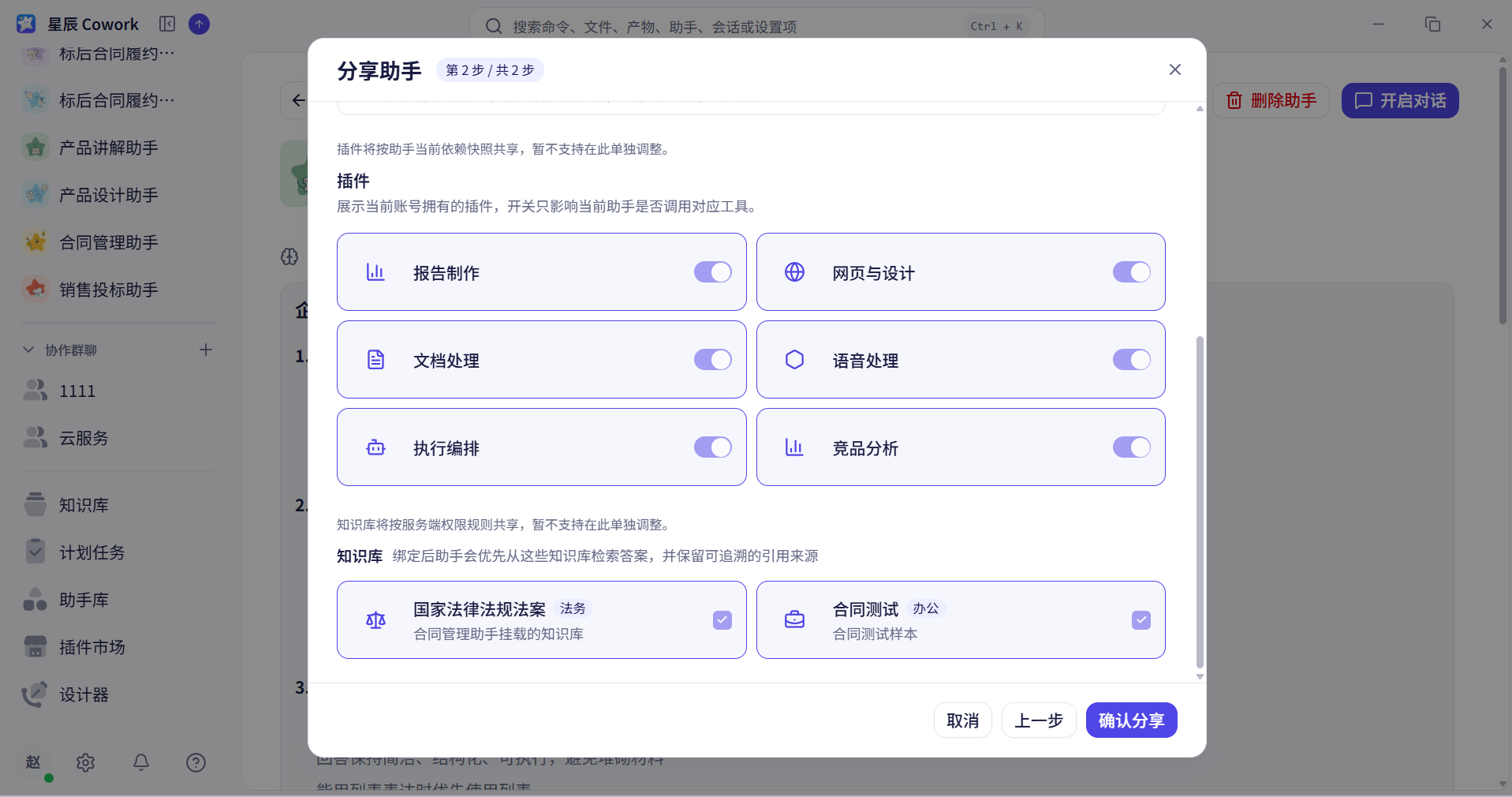Screen dimensions: 1512x797
Task: Switch off the 执行编排 plugin
Action: pos(712,447)
